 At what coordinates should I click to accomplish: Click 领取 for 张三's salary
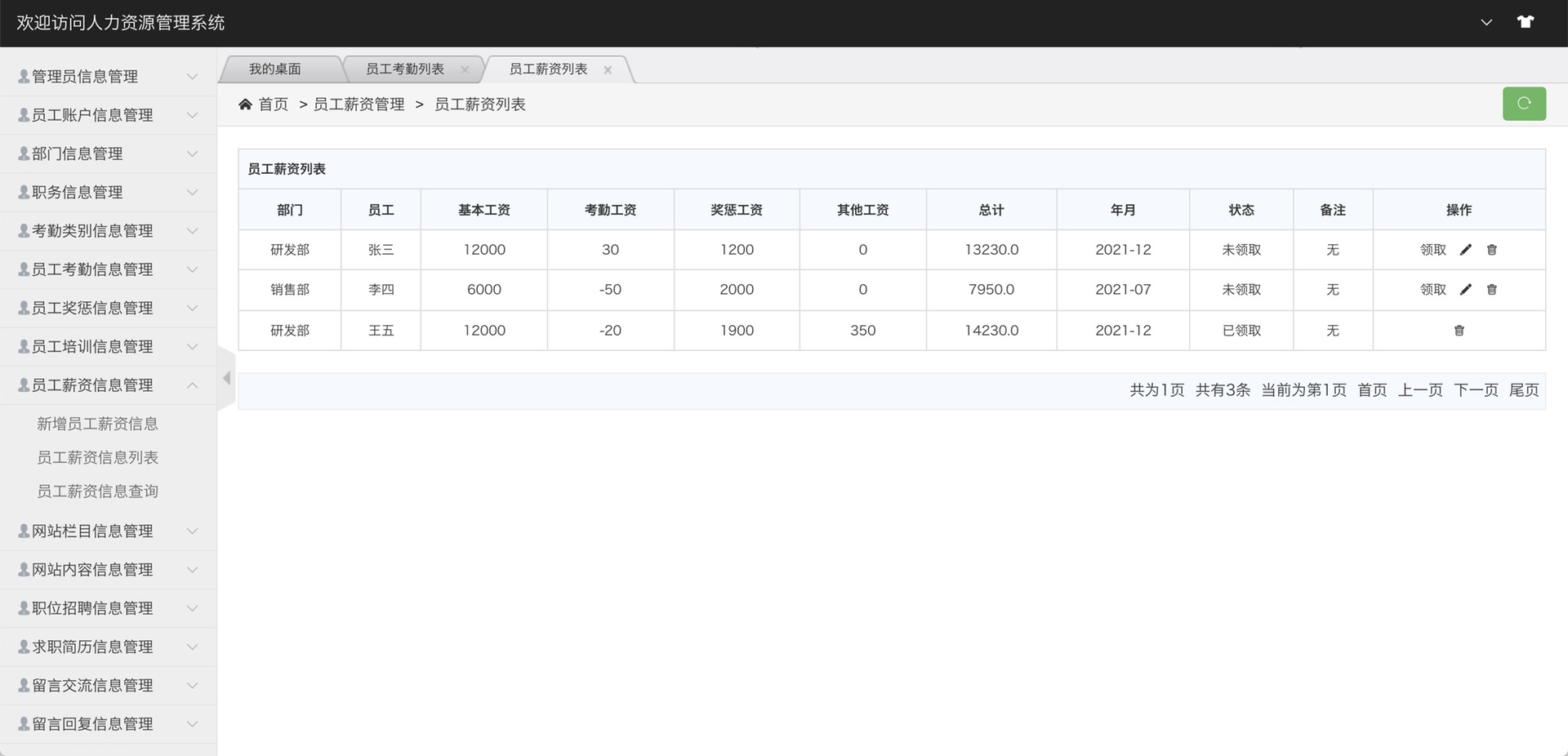1433,250
